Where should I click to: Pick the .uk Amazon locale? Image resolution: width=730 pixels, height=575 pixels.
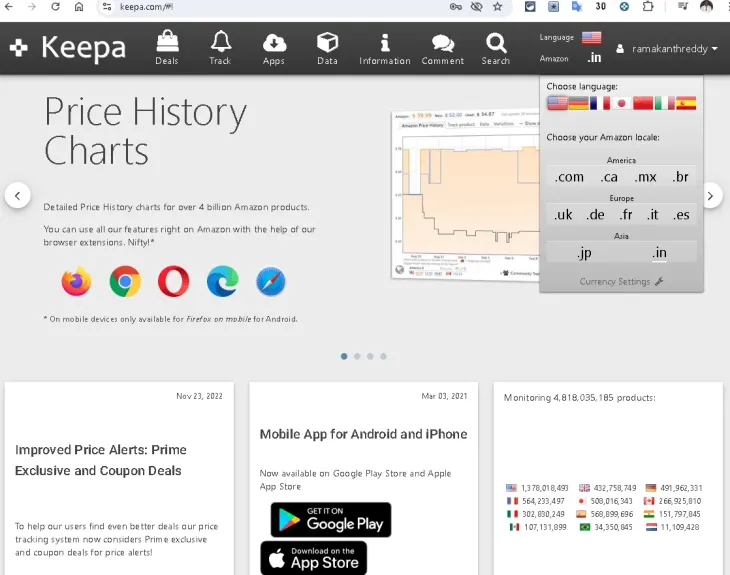pyautogui.click(x=563, y=215)
